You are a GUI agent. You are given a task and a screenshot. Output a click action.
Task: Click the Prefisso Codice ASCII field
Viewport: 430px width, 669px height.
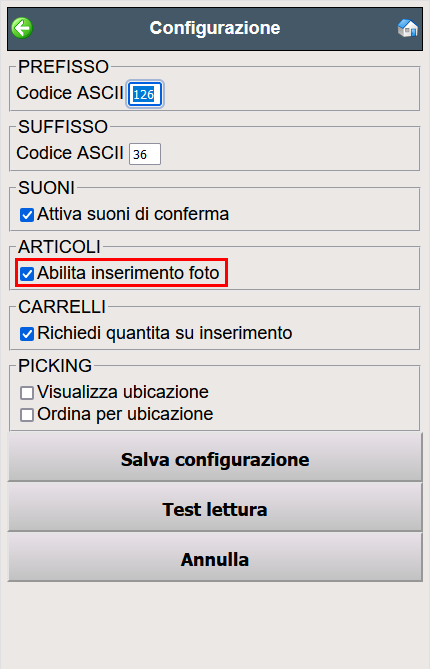tap(145, 94)
